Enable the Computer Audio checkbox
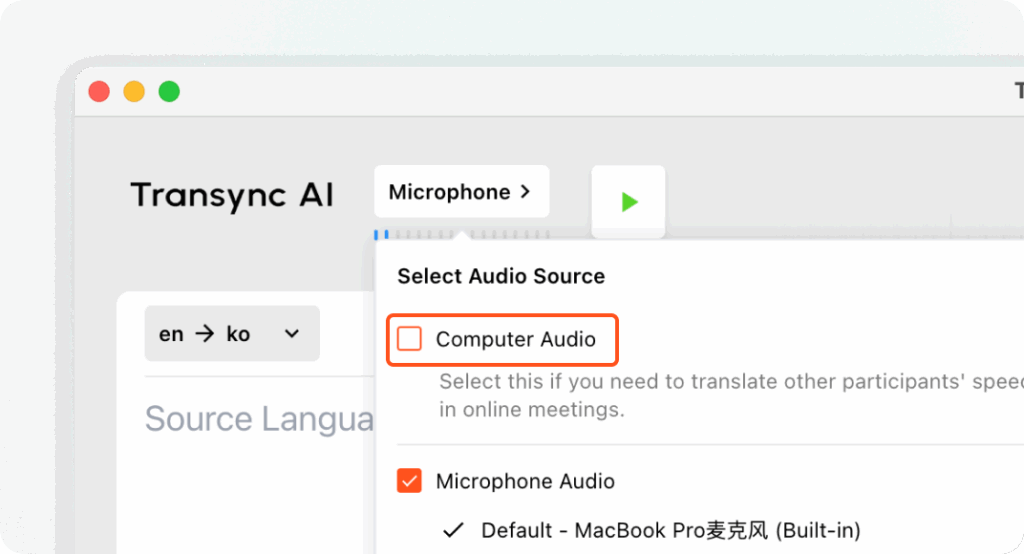1024x554 pixels. (x=409, y=339)
